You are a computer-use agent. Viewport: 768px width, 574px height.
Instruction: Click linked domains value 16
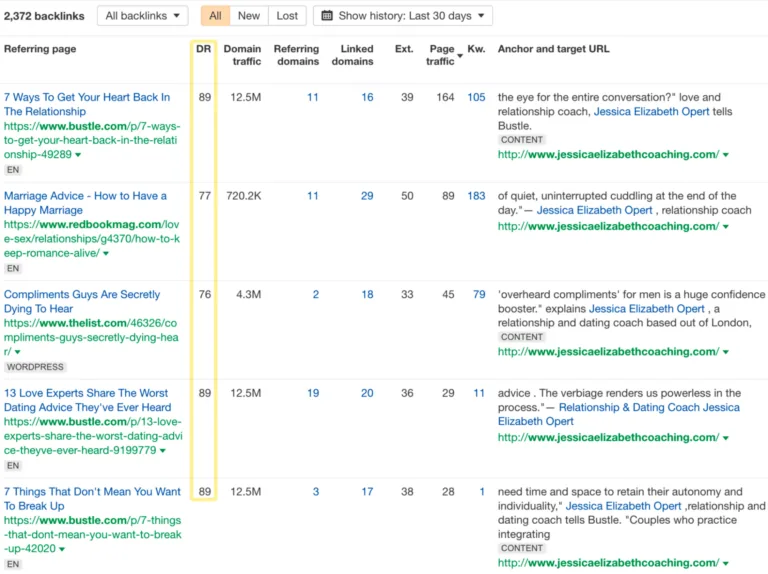tap(367, 97)
